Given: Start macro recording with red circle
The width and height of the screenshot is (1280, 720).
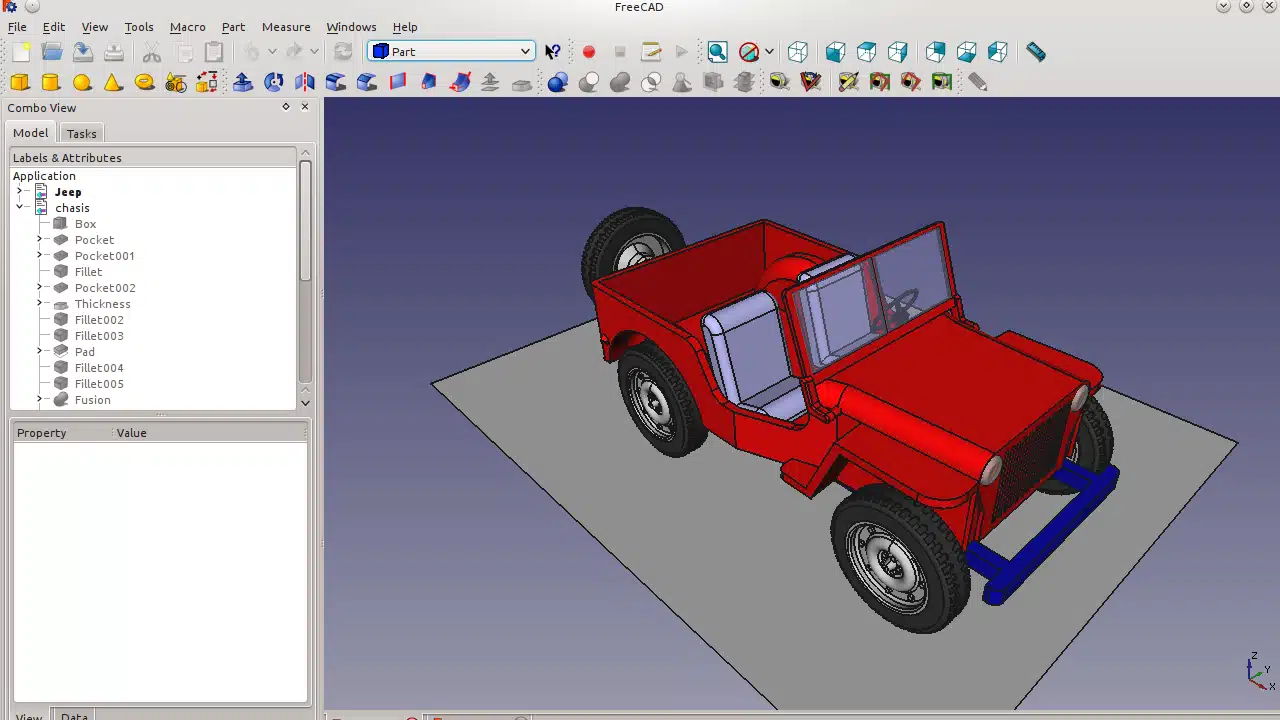Looking at the screenshot, I should (589, 52).
